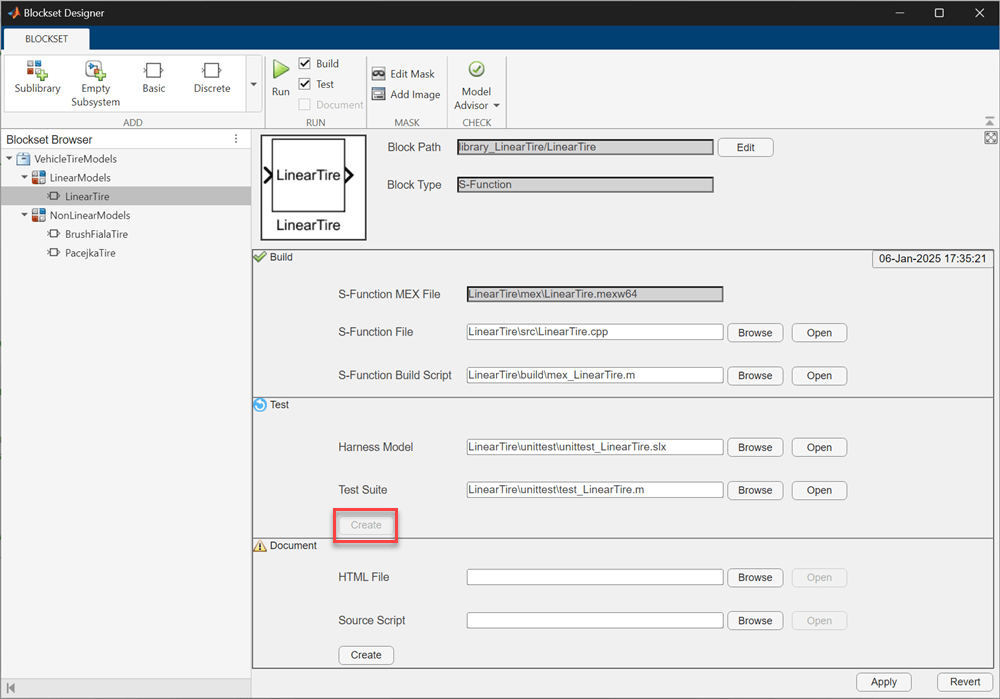Open the Blockset Browser options menu
1000x699 pixels.
coord(236,139)
